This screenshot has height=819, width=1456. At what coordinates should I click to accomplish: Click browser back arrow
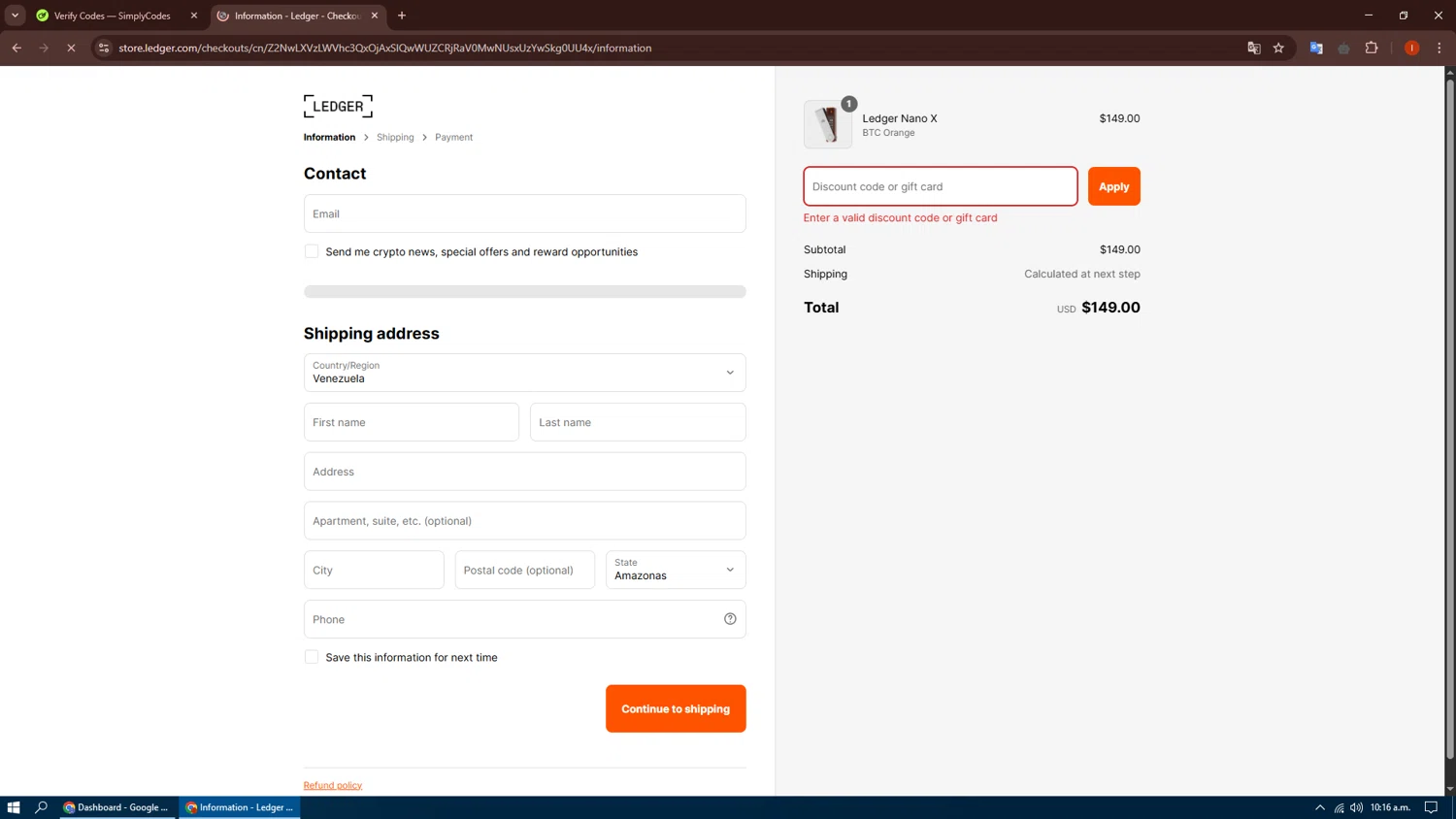pyautogui.click(x=17, y=48)
